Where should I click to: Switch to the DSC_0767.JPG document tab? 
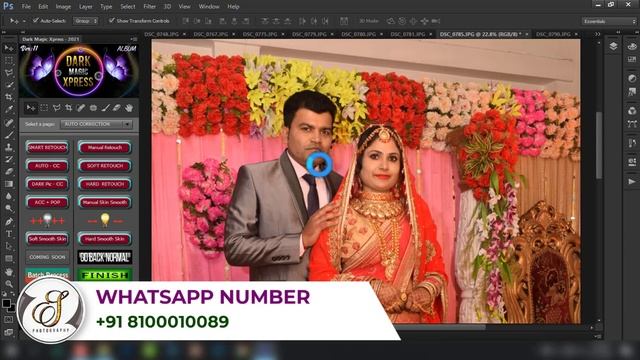(x=210, y=34)
